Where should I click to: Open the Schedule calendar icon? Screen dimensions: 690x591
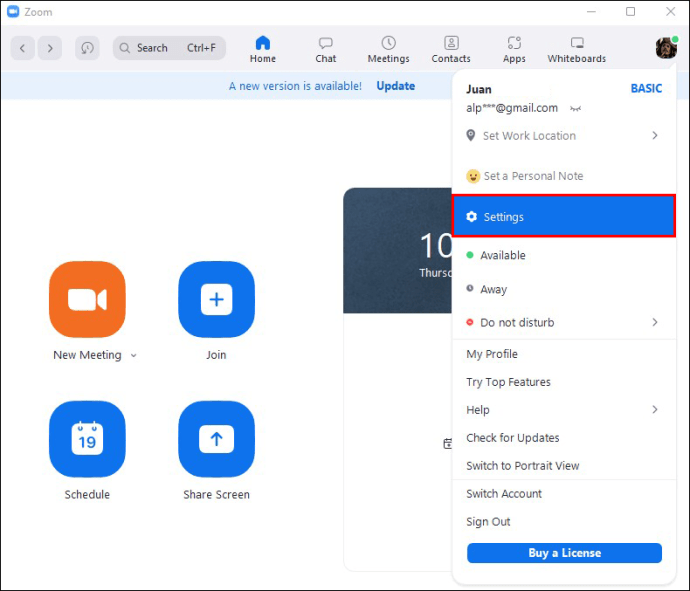tap(87, 439)
